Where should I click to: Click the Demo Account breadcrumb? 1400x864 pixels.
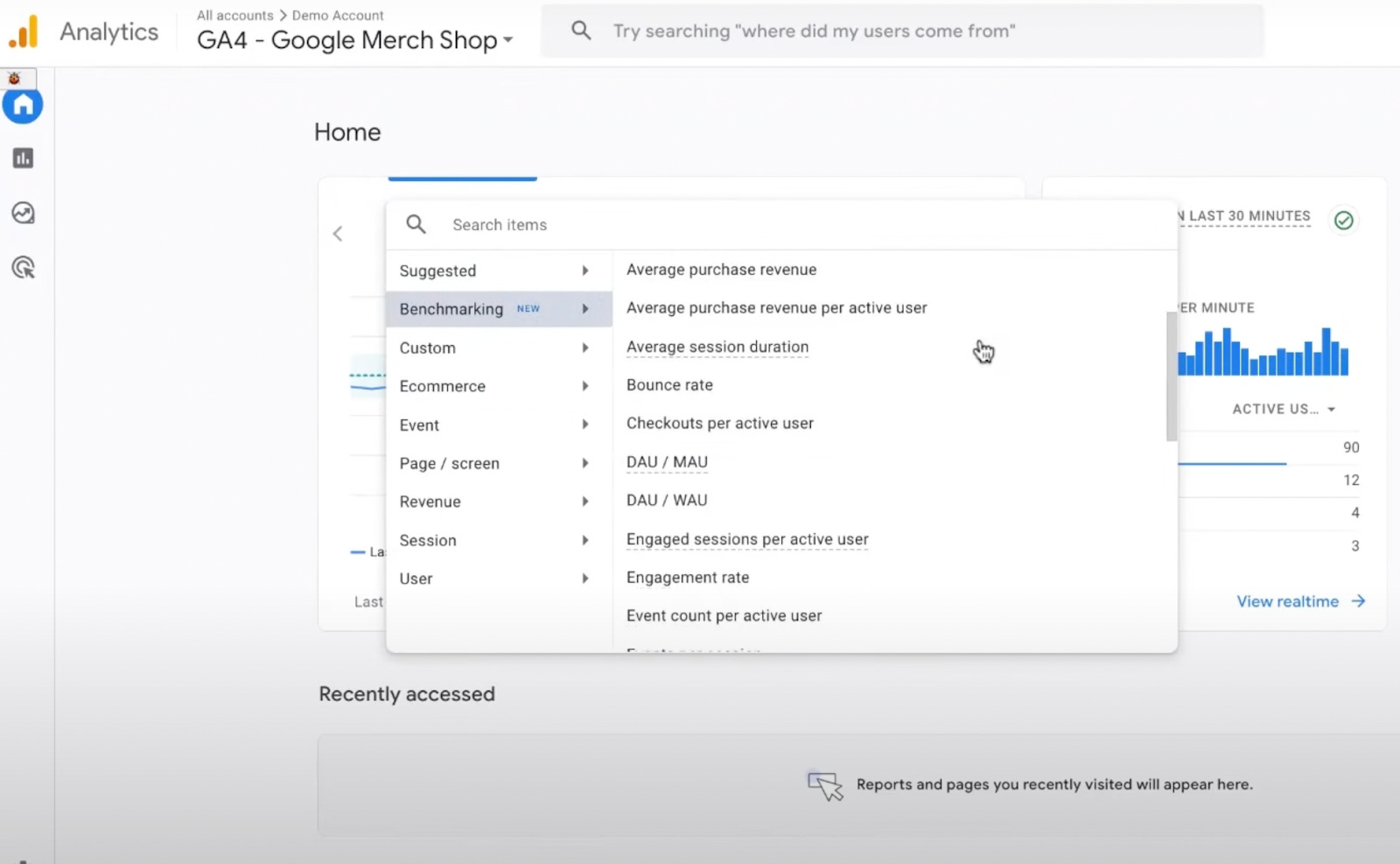point(338,15)
